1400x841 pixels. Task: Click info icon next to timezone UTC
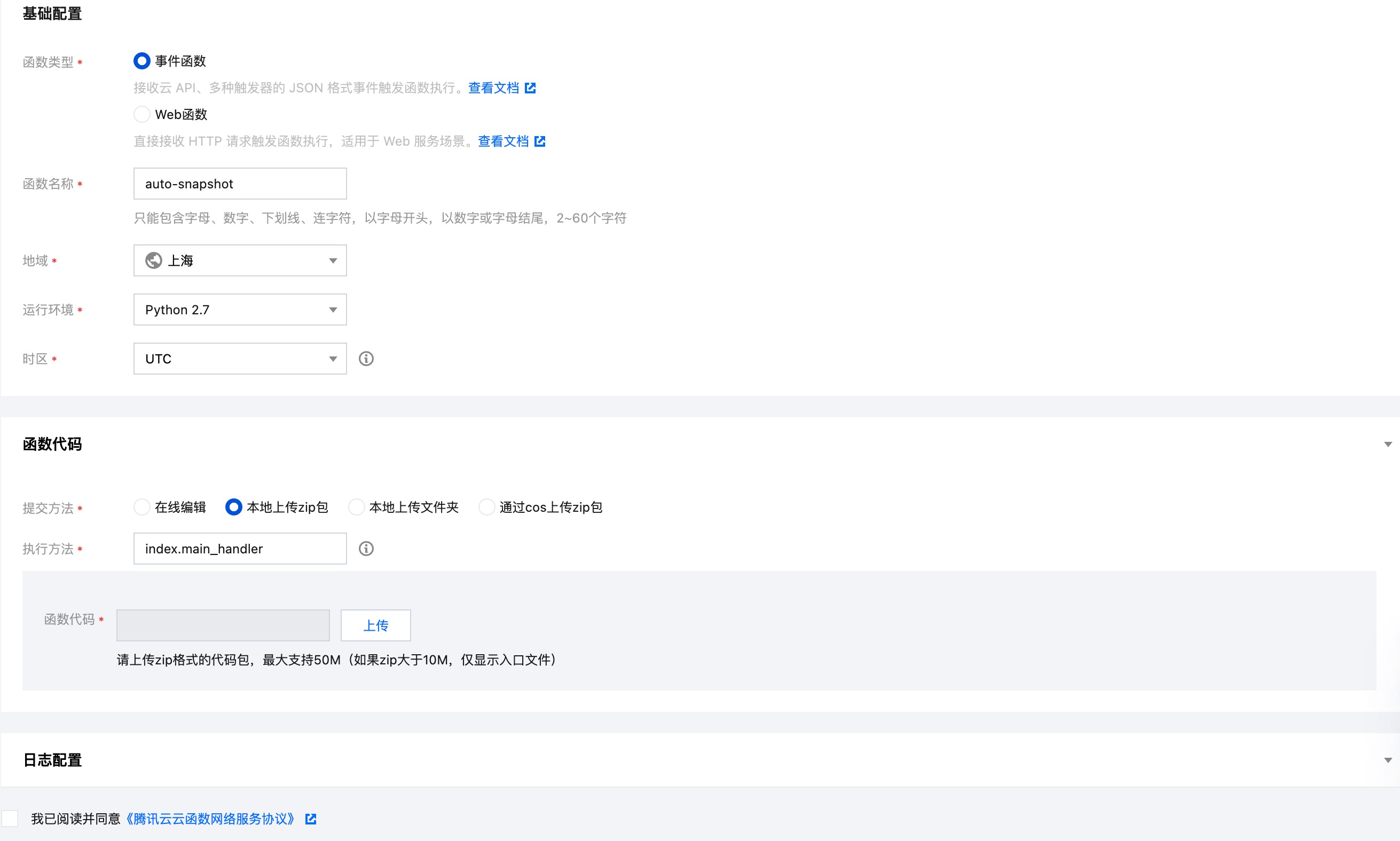click(x=366, y=359)
